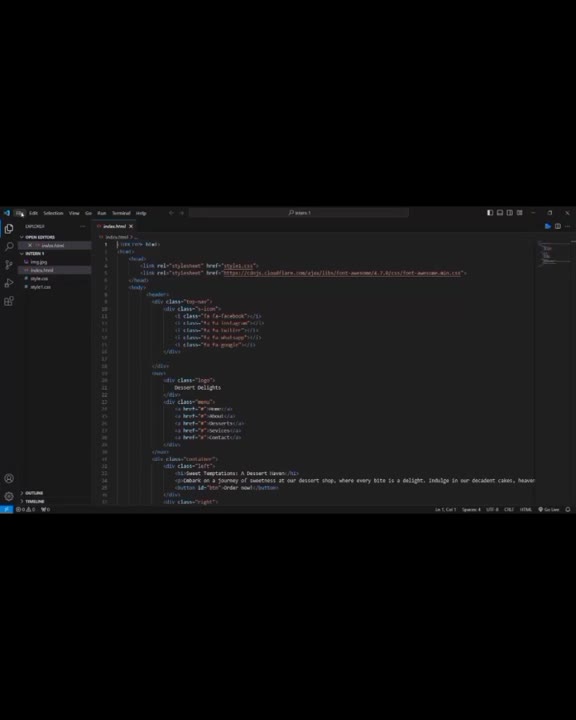Go forward using the navigation arrow
This screenshot has width=576, height=720.
pyautogui.click(x=182, y=213)
